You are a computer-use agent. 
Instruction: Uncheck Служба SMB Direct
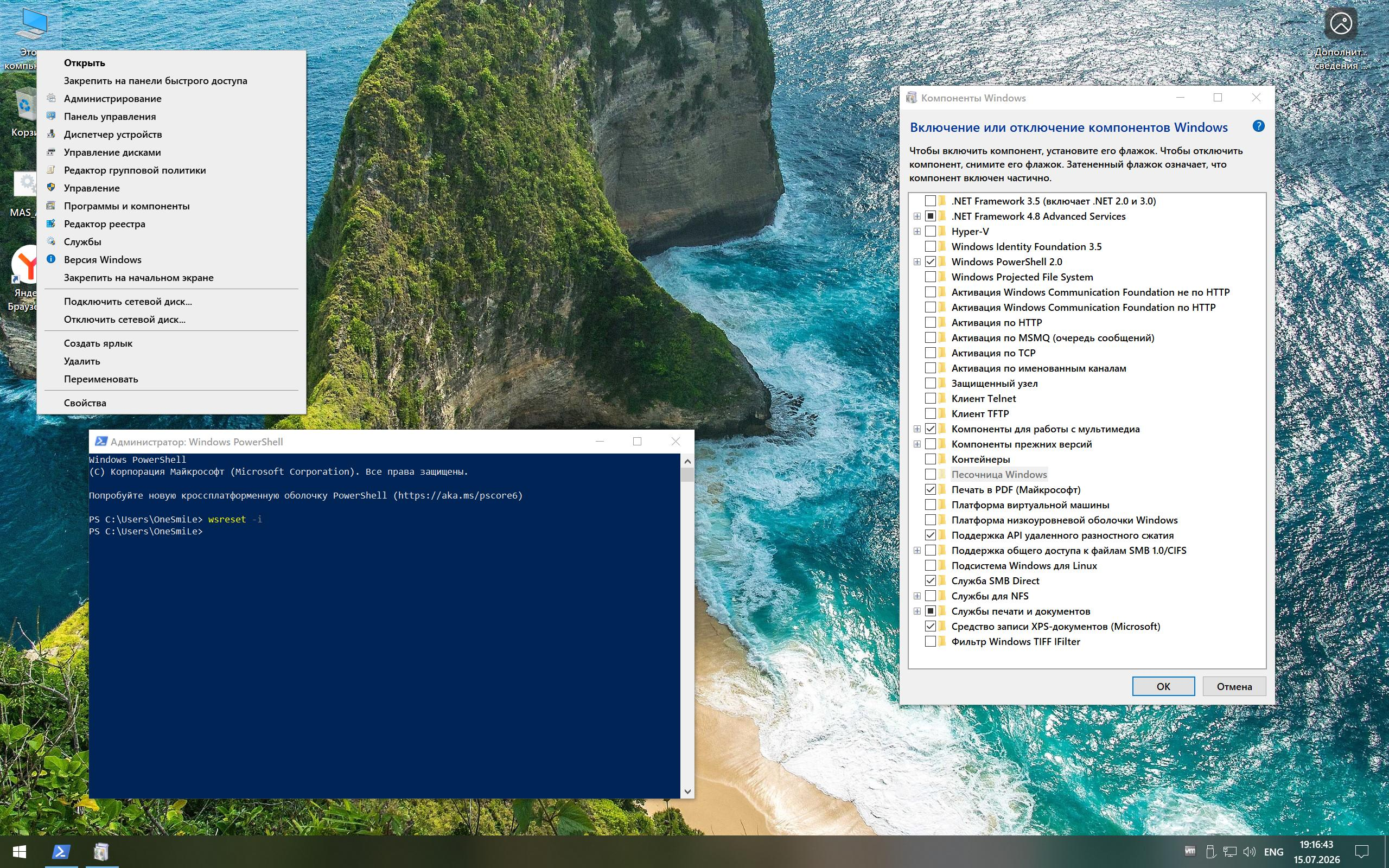[931, 581]
